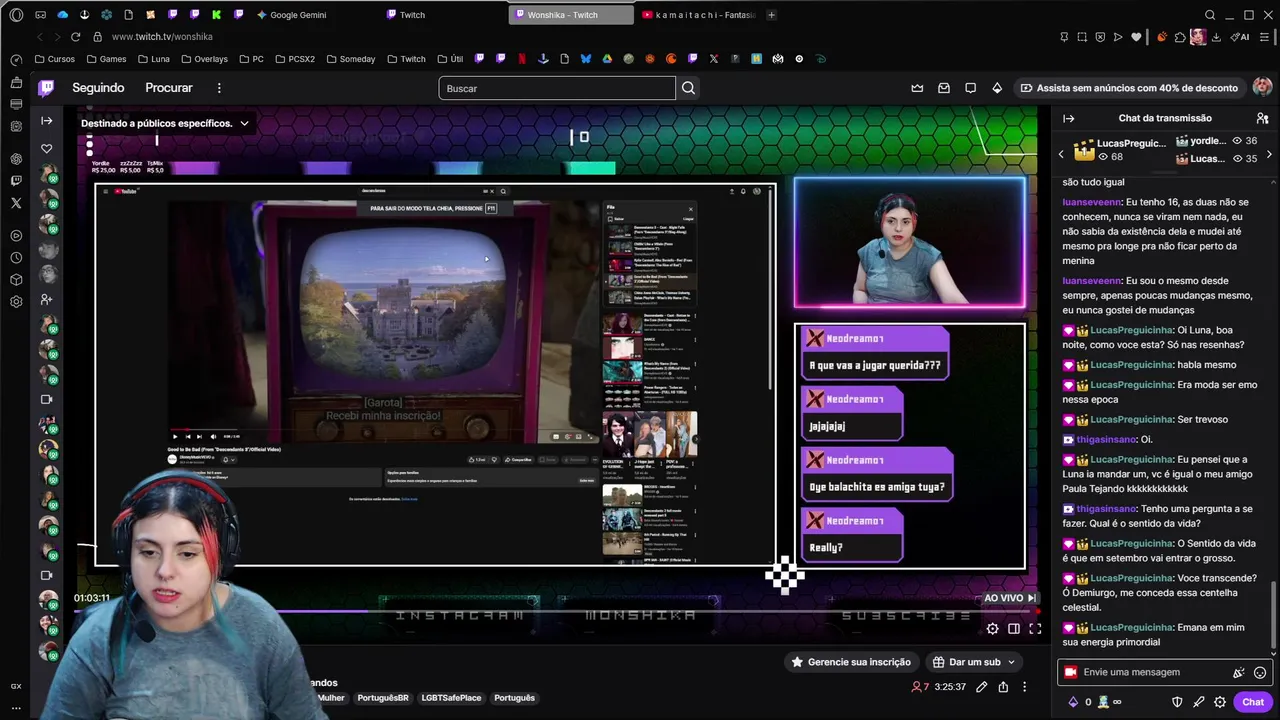
Task: Open the player settings gear
Action: click(992, 629)
